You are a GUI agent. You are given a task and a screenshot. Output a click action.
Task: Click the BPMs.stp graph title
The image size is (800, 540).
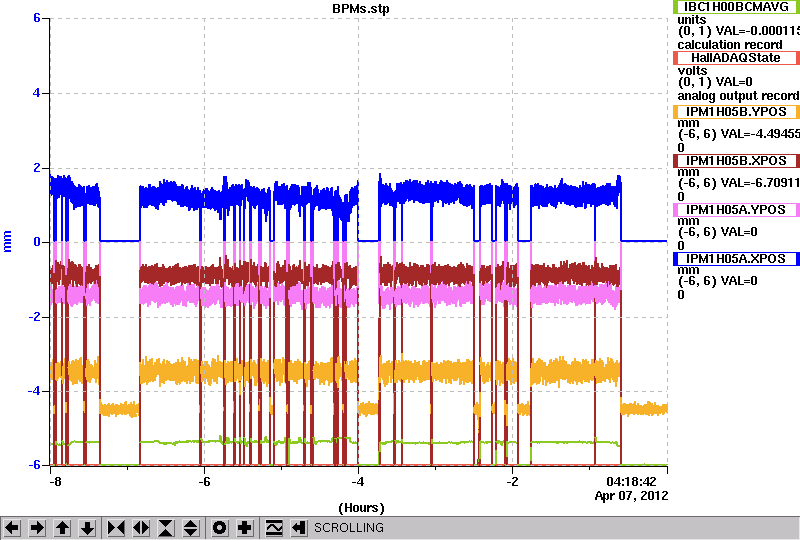click(x=361, y=9)
